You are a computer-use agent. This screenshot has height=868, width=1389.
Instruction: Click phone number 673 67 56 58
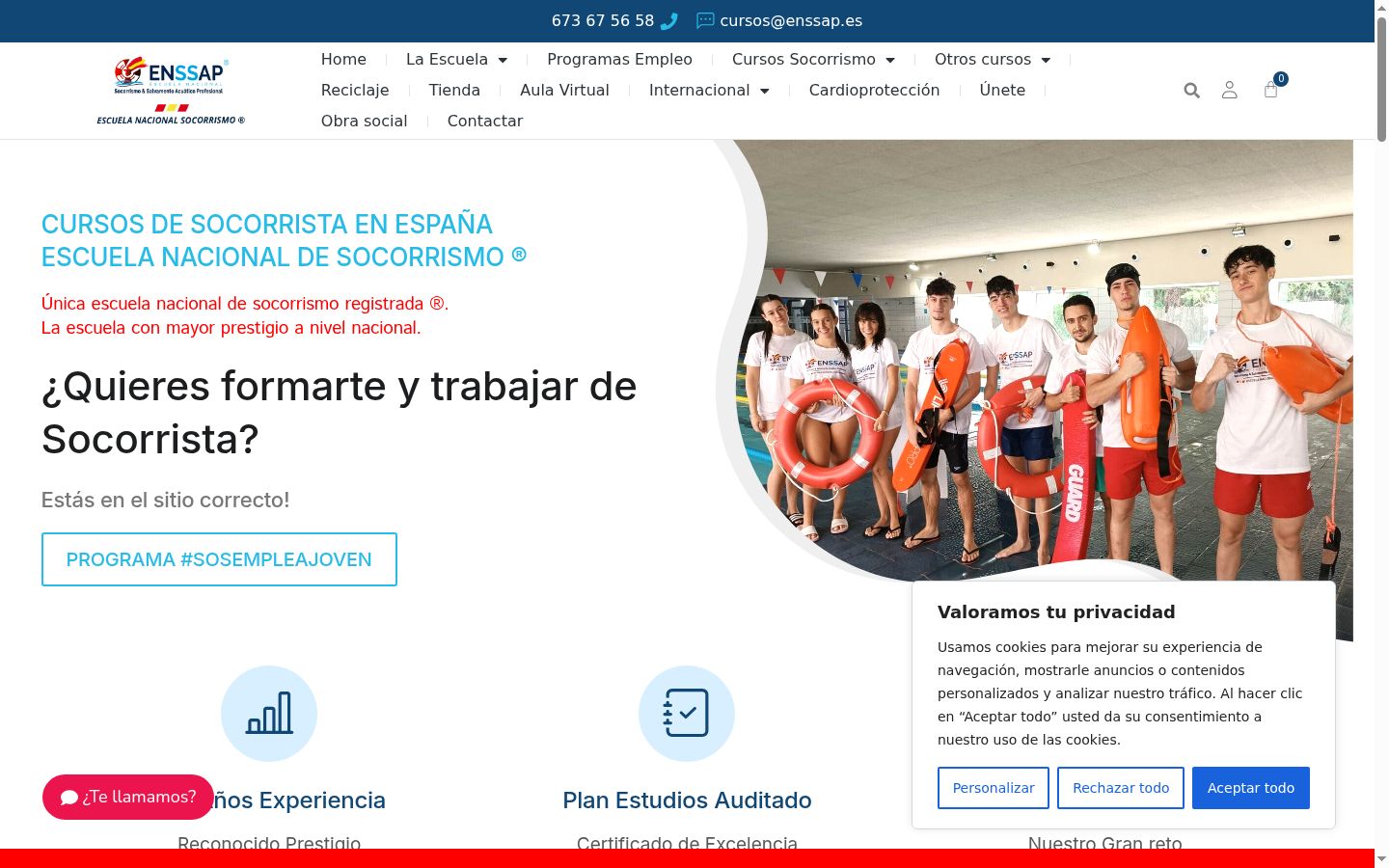(603, 21)
